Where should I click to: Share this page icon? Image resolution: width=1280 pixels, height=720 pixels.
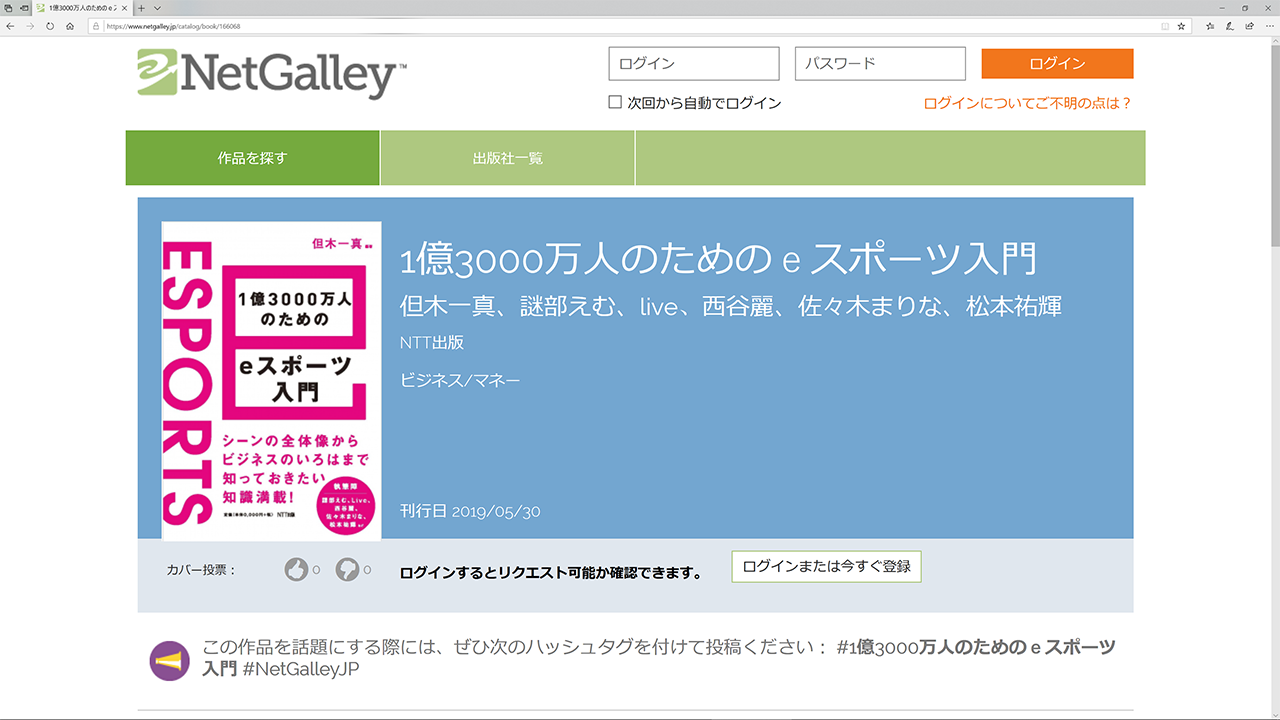[x=1248, y=26]
